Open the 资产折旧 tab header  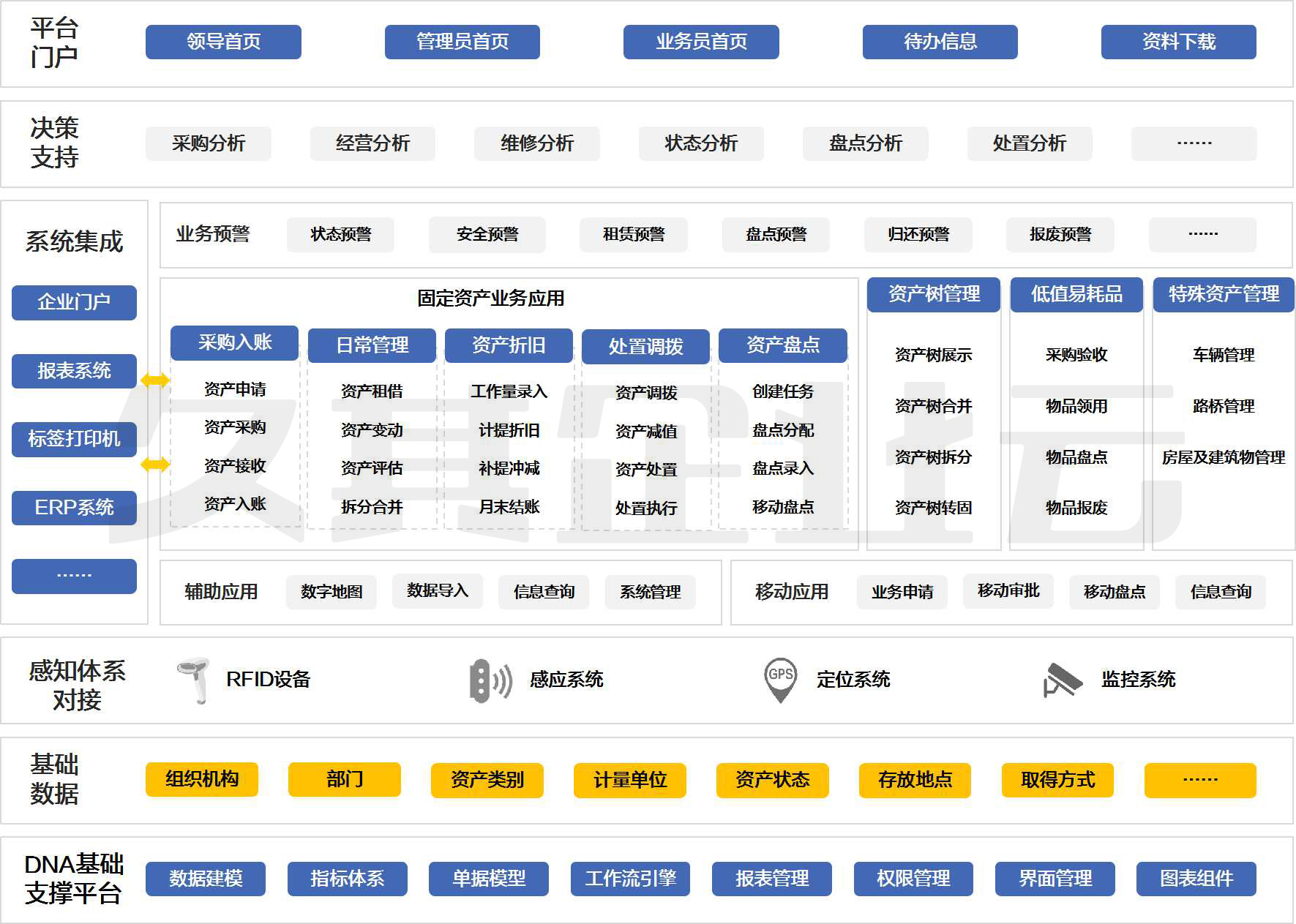[x=509, y=345]
